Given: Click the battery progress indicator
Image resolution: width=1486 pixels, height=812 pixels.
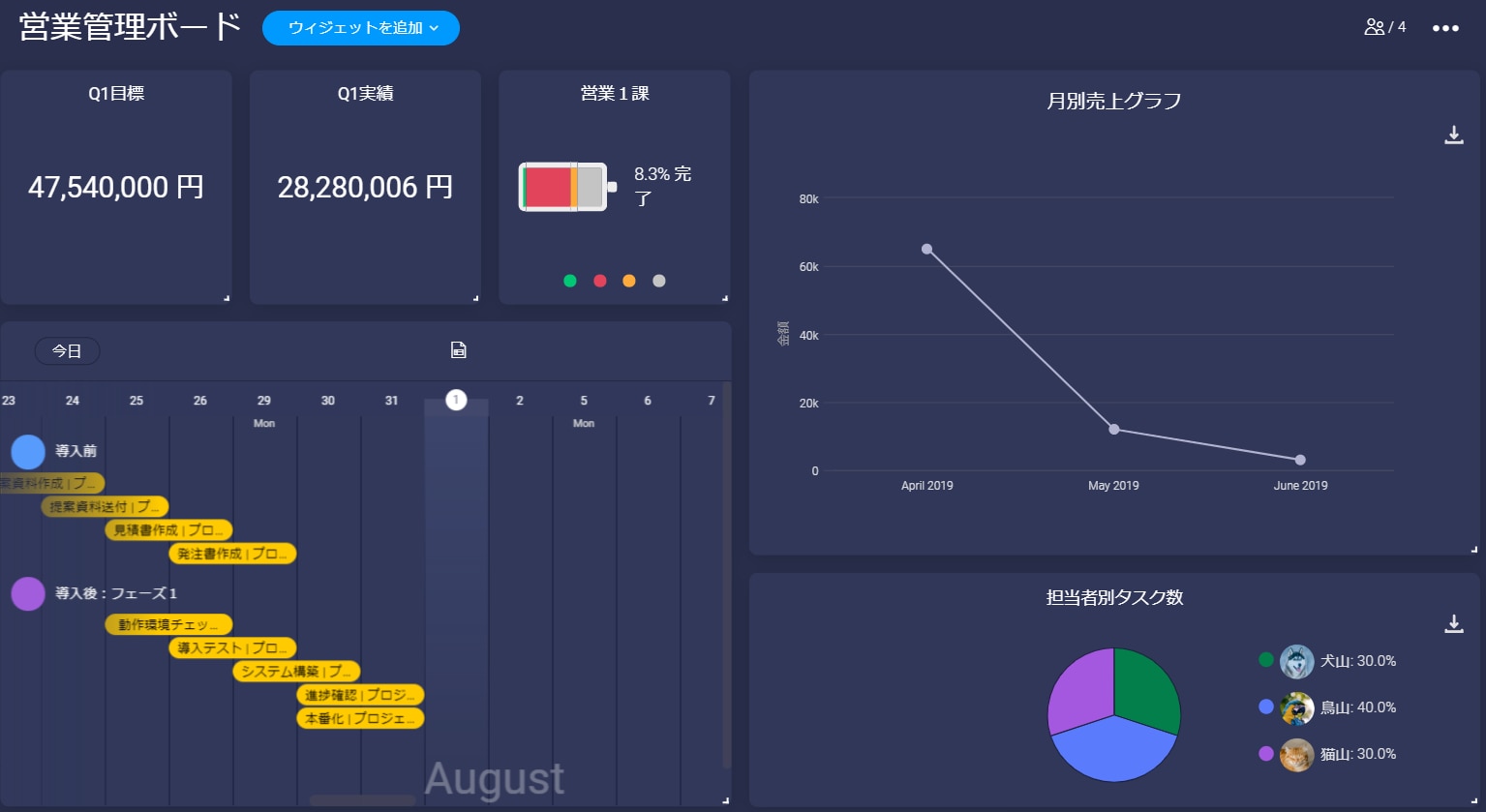Looking at the screenshot, I should tap(567, 187).
